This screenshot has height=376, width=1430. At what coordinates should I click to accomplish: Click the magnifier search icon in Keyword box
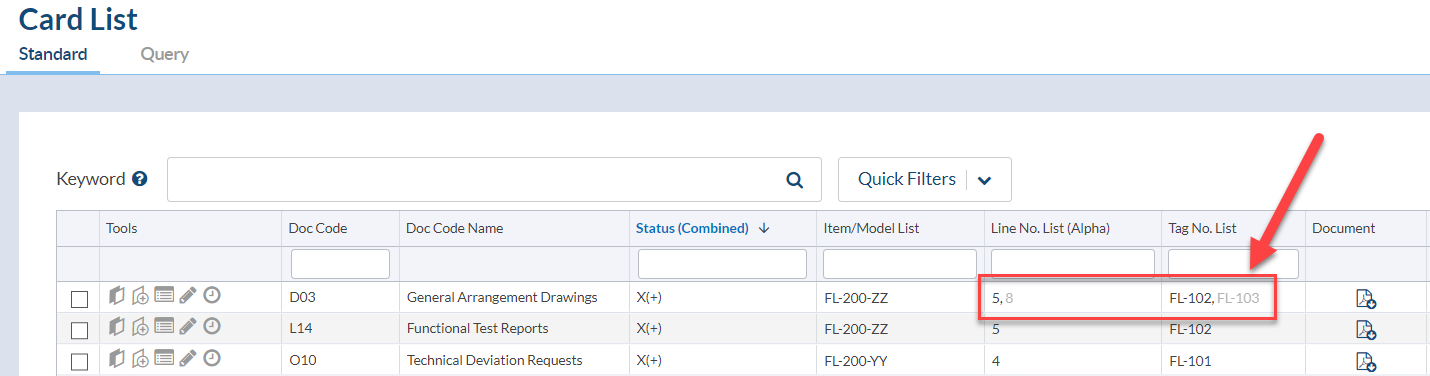pos(795,180)
